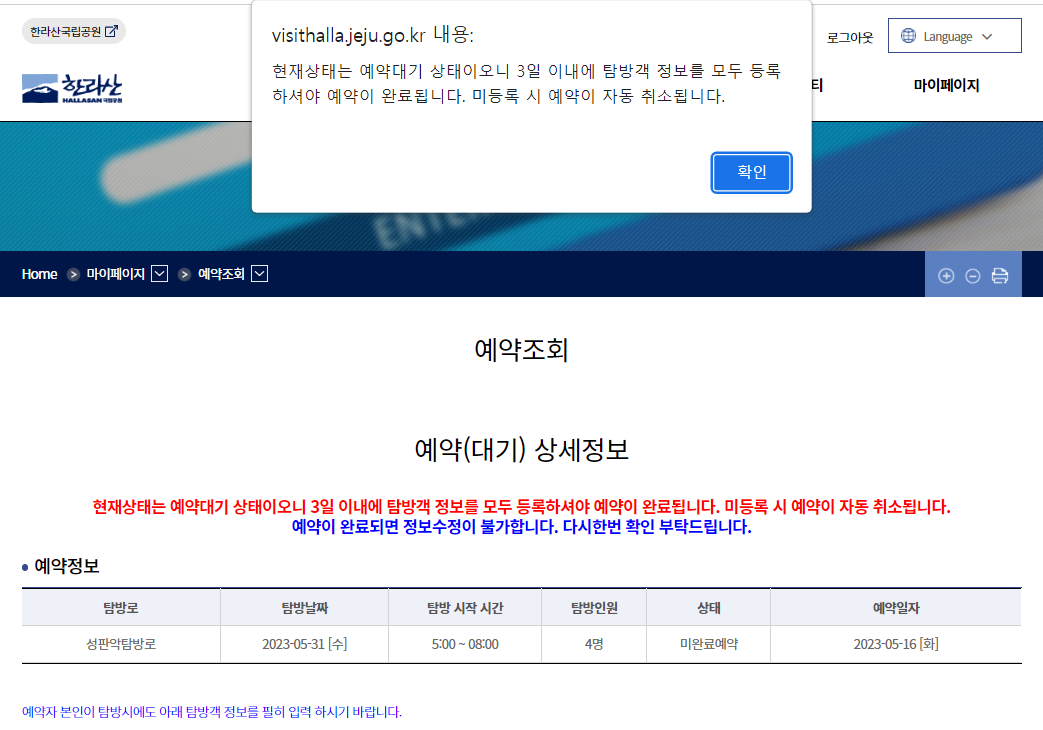Expand the 예약조회 breadcrumb dropdown arrow
The width and height of the screenshot is (1043, 730).
[259, 274]
